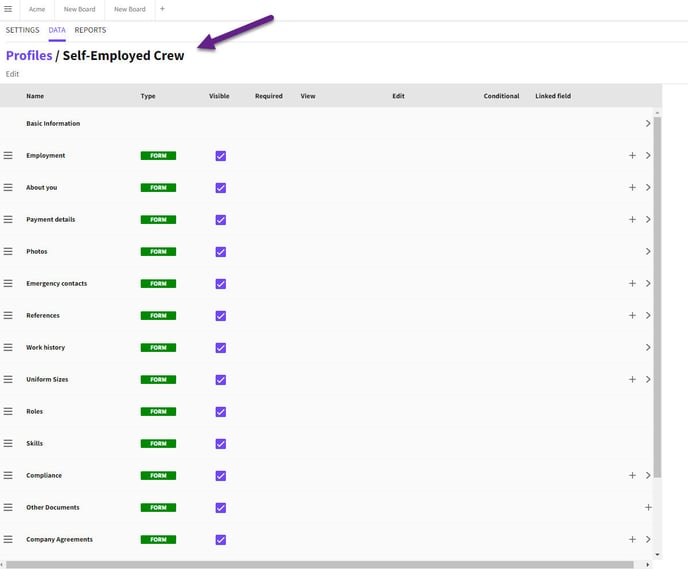Add a field to References form

(632, 315)
